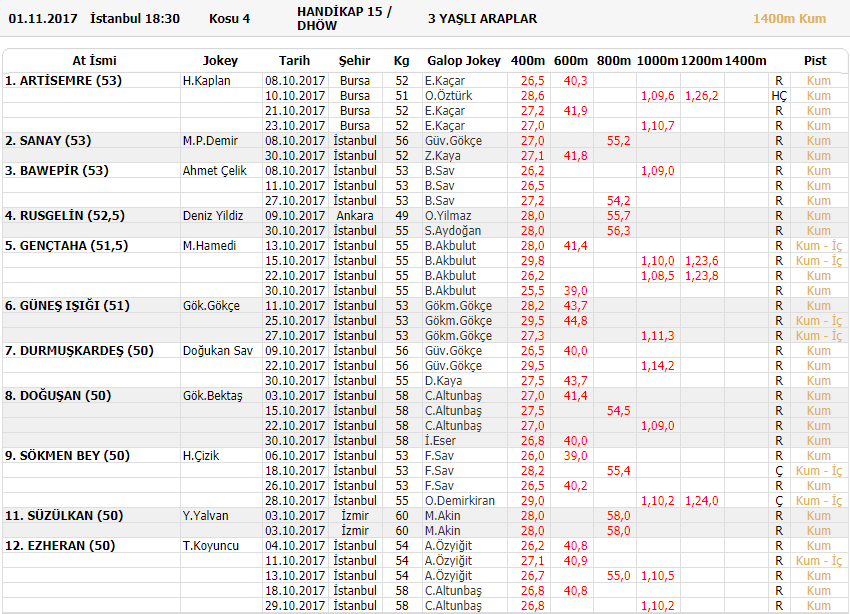
Task: Click the horse name SÜZÜLKAN (50)
Action: pos(64,516)
